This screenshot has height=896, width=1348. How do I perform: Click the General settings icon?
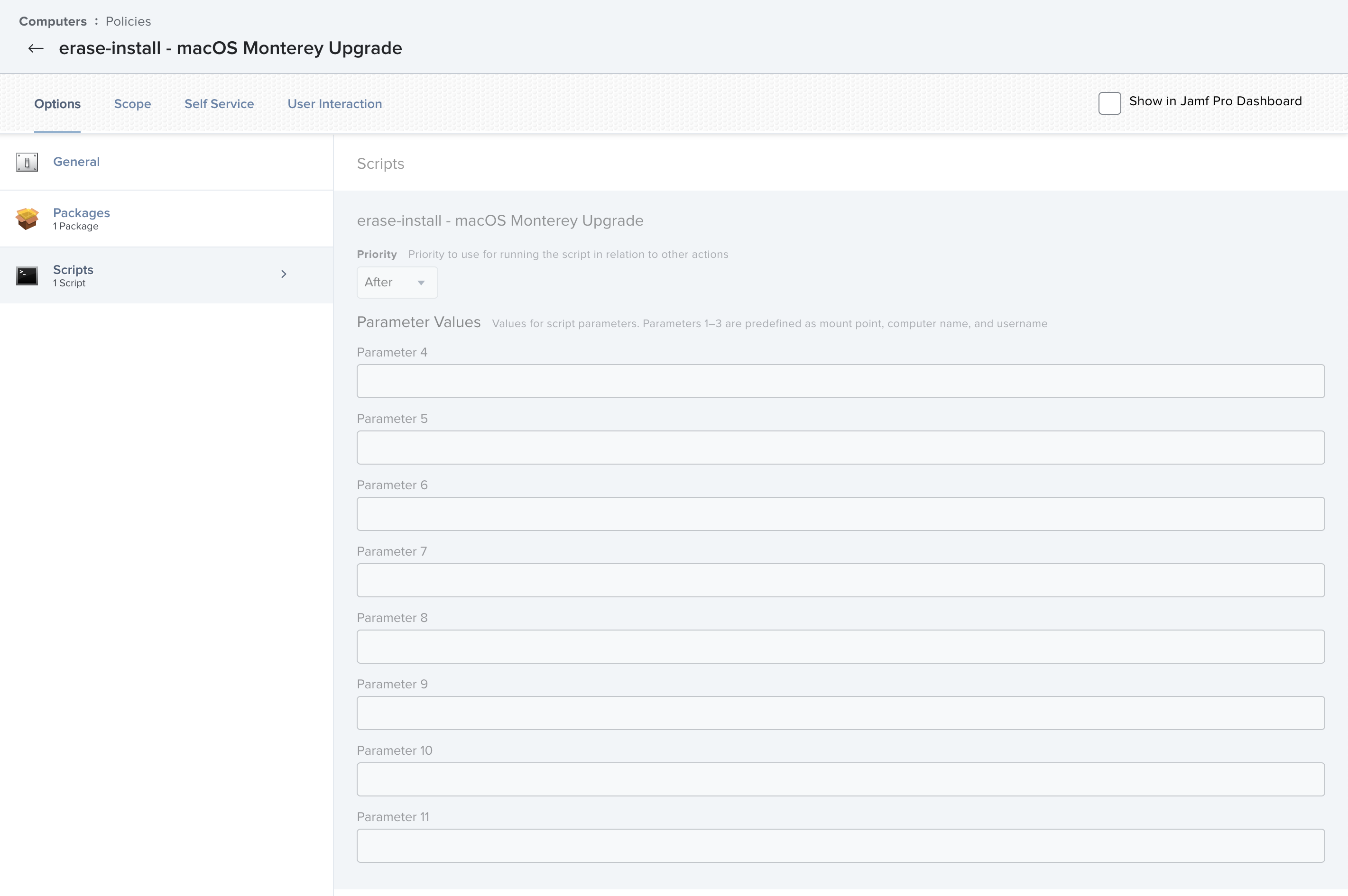tap(27, 162)
